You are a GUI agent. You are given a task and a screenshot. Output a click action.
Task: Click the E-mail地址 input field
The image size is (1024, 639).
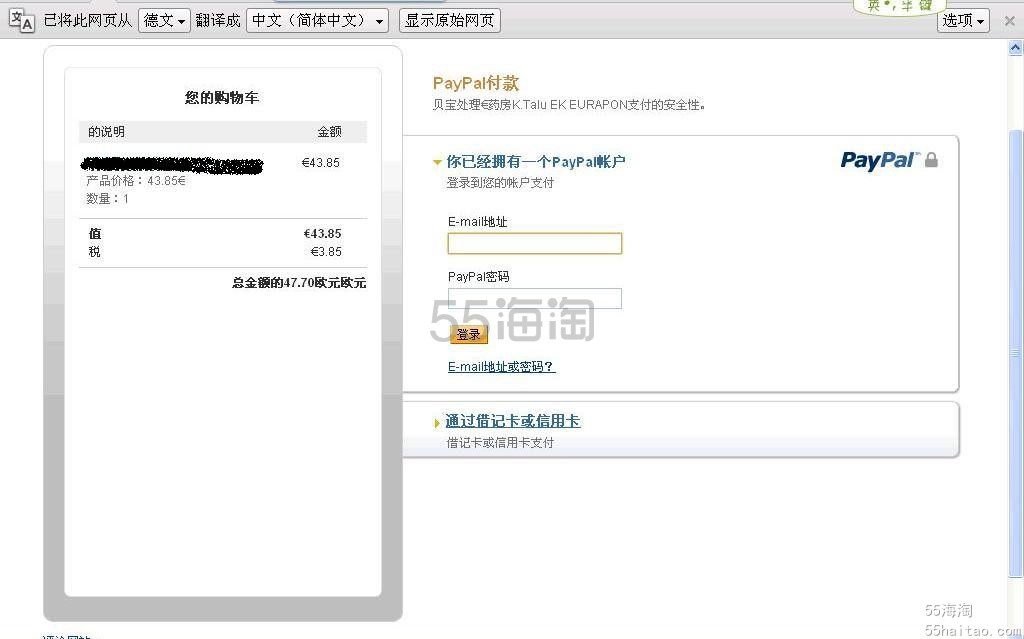click(x=534, y=243)
